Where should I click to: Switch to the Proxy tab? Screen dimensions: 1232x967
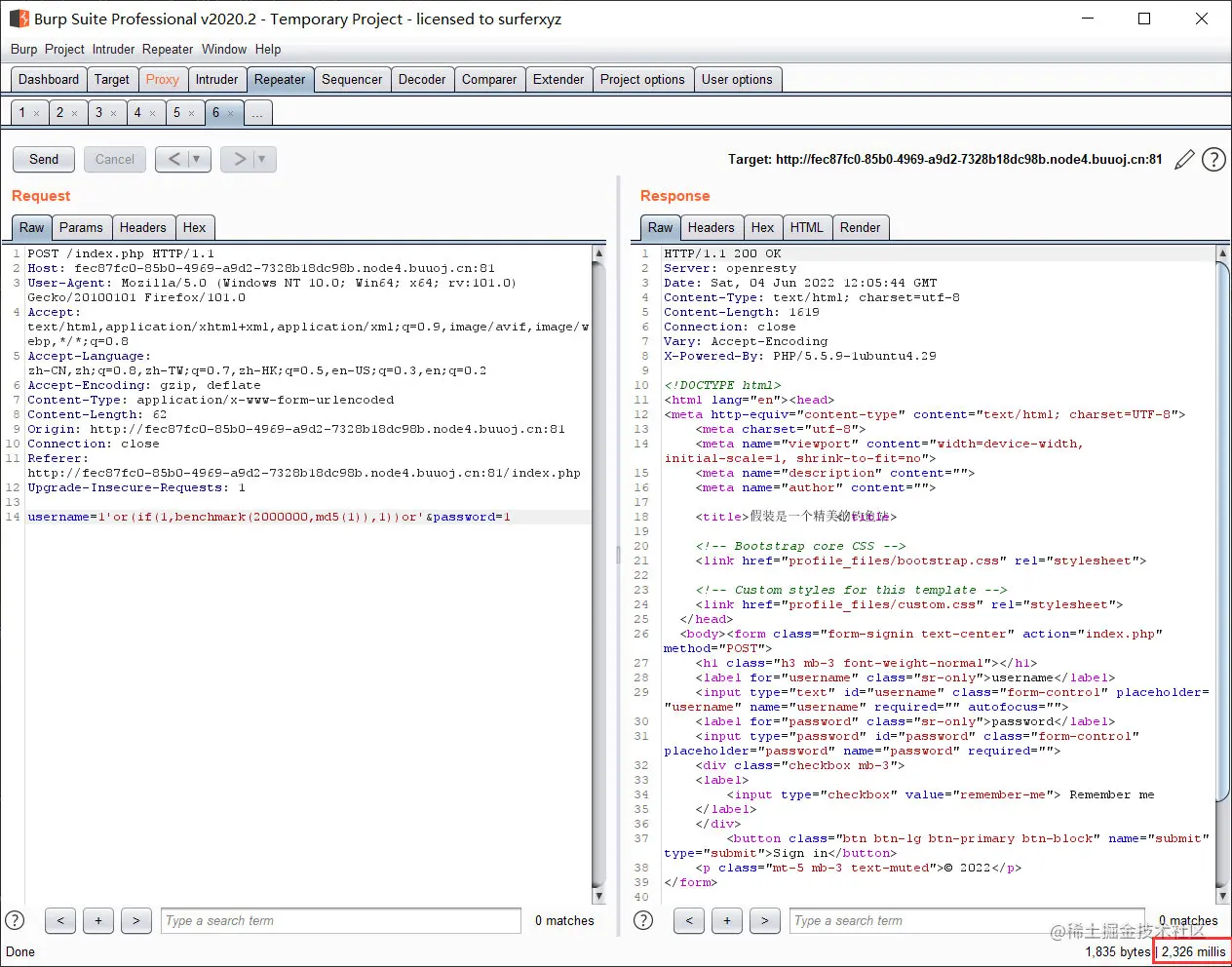[x=162, y=80]
